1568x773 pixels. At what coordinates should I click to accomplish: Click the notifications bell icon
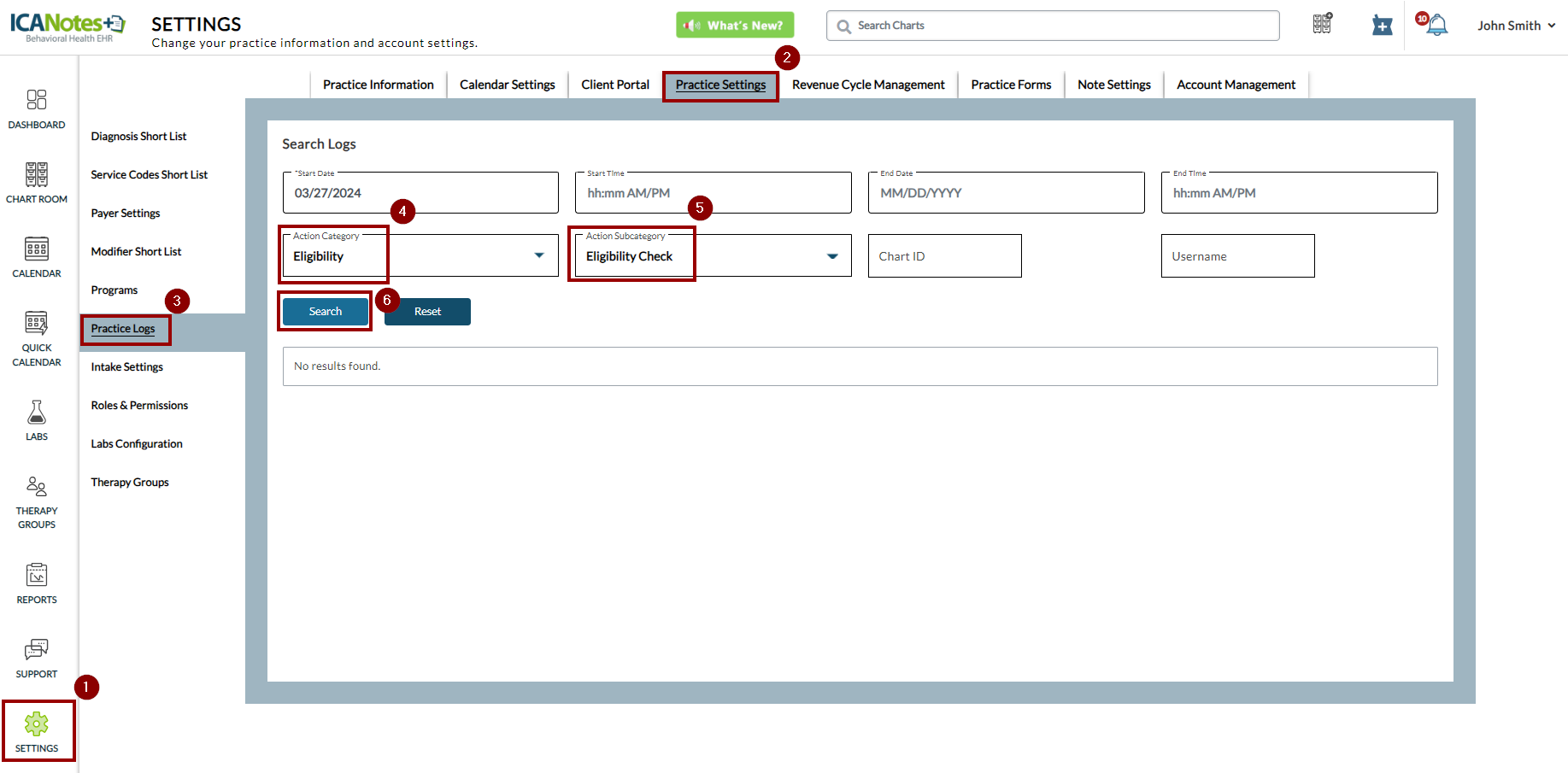pyautogui.click(x=1436, y=26)
